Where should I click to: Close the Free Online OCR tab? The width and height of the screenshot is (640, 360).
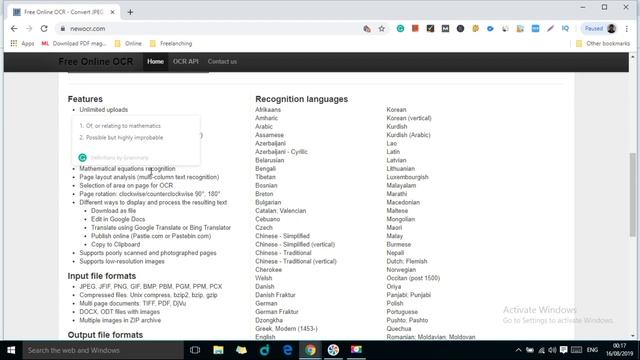(x=113, y=12)
